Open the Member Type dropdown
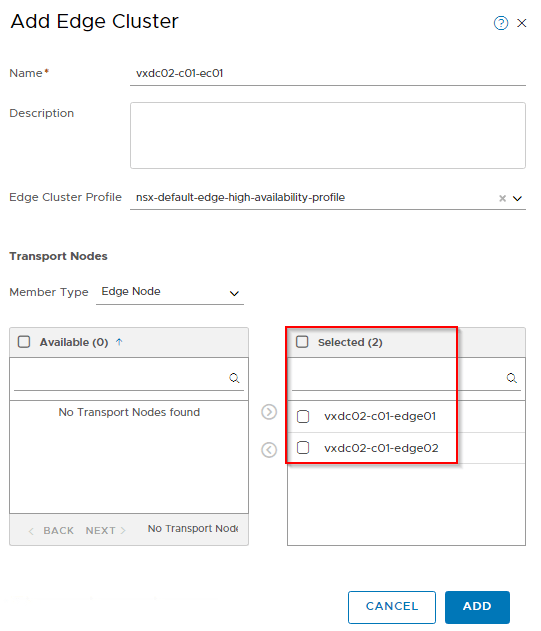The image size is (541, 631). click(170, 292)
